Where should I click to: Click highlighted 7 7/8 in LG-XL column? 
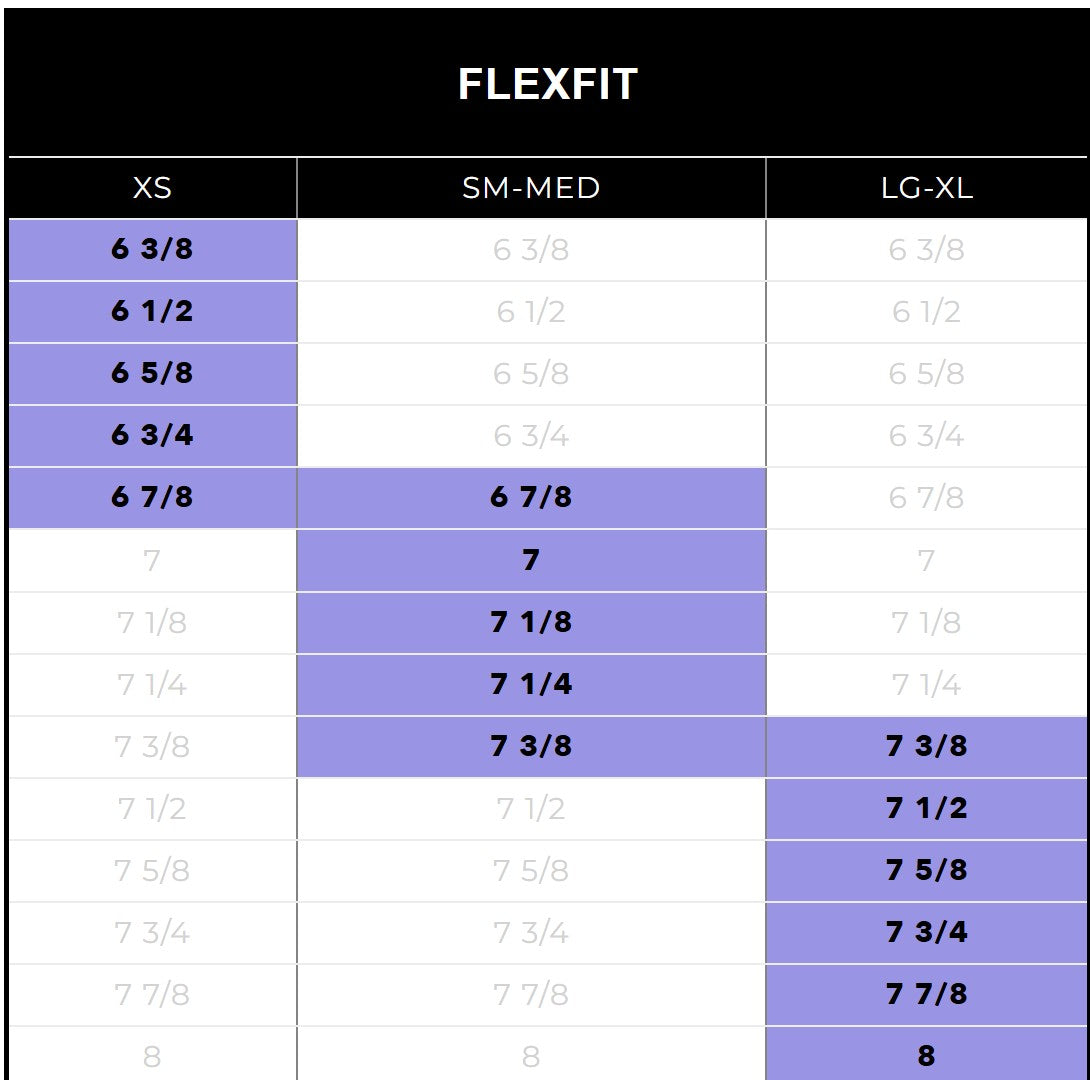[x=926, y=994]
